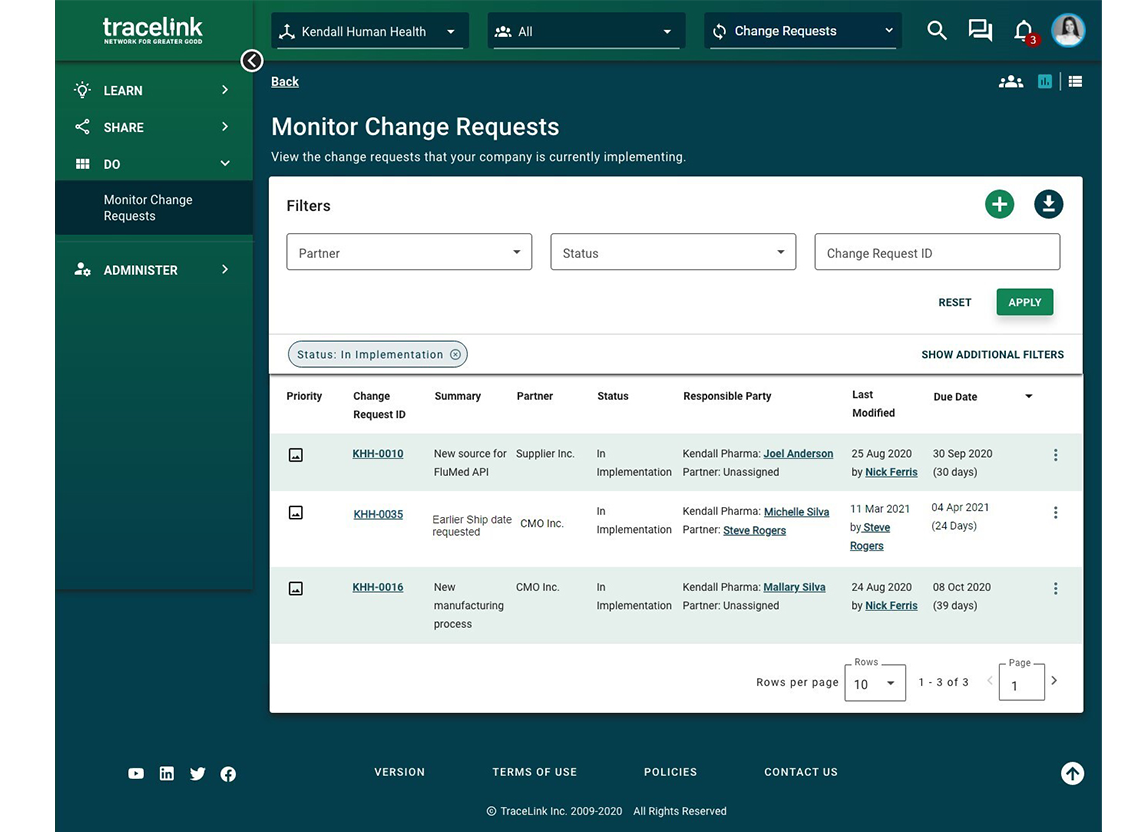1133x832 pixels.
Task: Open the Rows per page dropdown
Action: pos(875,683)
